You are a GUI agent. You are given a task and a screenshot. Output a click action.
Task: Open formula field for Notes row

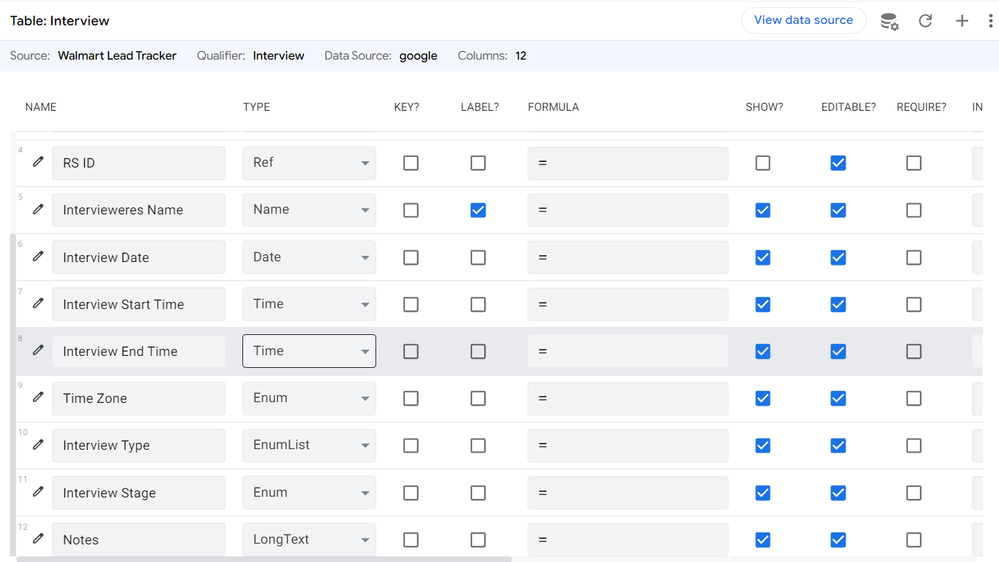click(628, 540)
